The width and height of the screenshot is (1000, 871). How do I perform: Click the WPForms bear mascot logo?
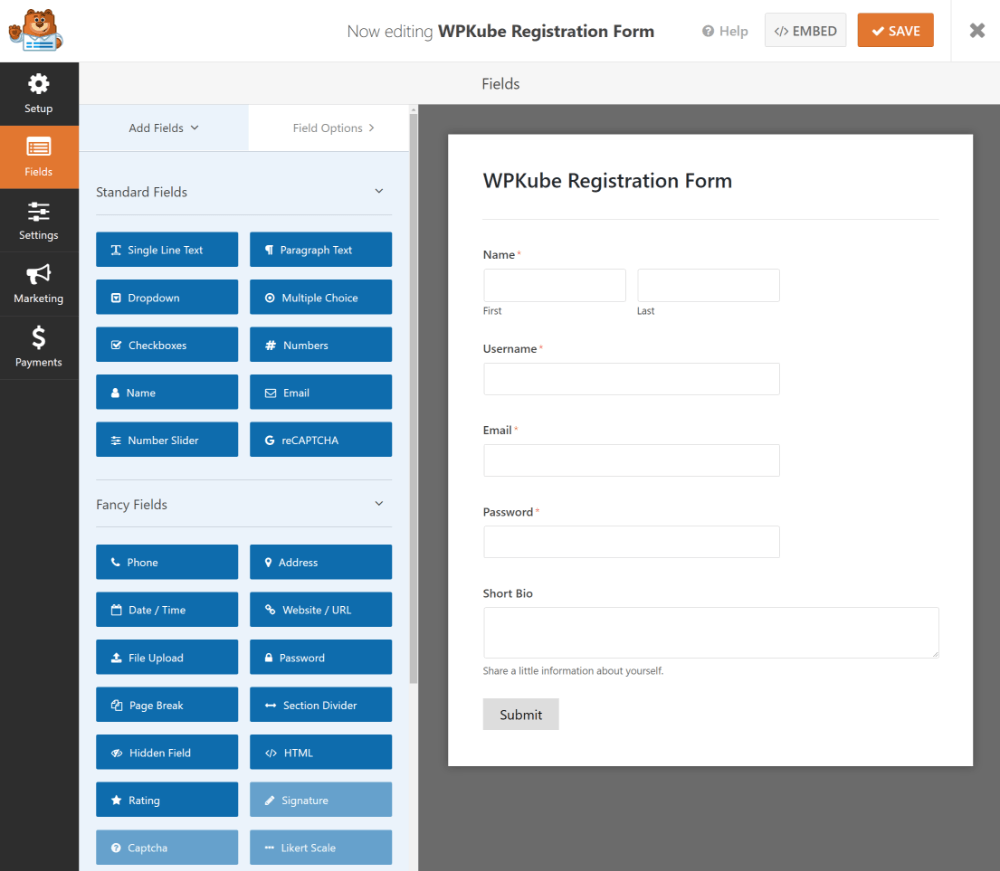[x=36, y=30]
